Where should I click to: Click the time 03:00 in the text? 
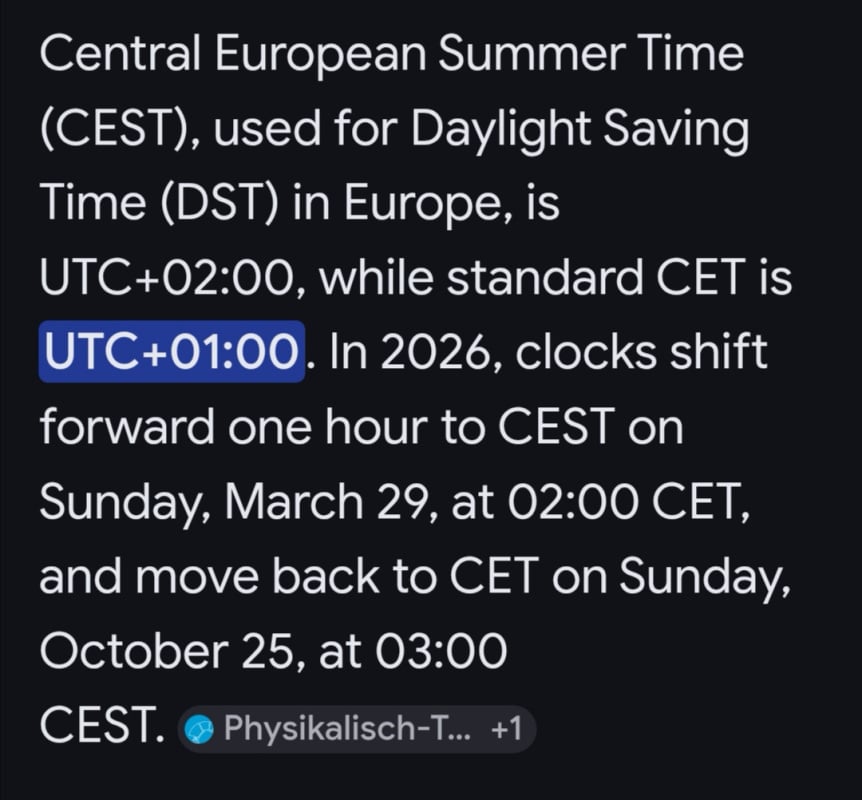coord(441,652)
